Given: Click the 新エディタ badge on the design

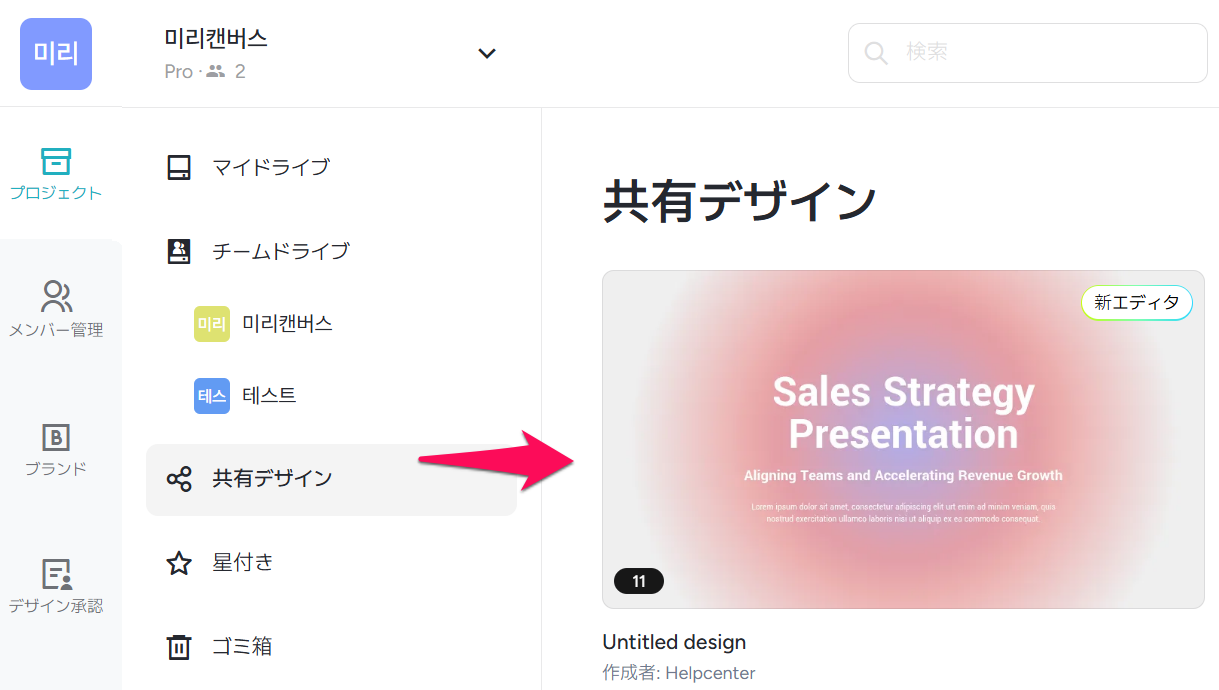Looking at the screenshot, I should coord(1136,303).
